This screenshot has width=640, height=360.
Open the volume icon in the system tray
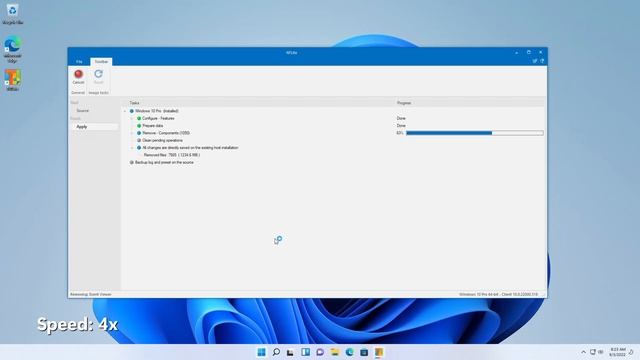tap(601, 352)
